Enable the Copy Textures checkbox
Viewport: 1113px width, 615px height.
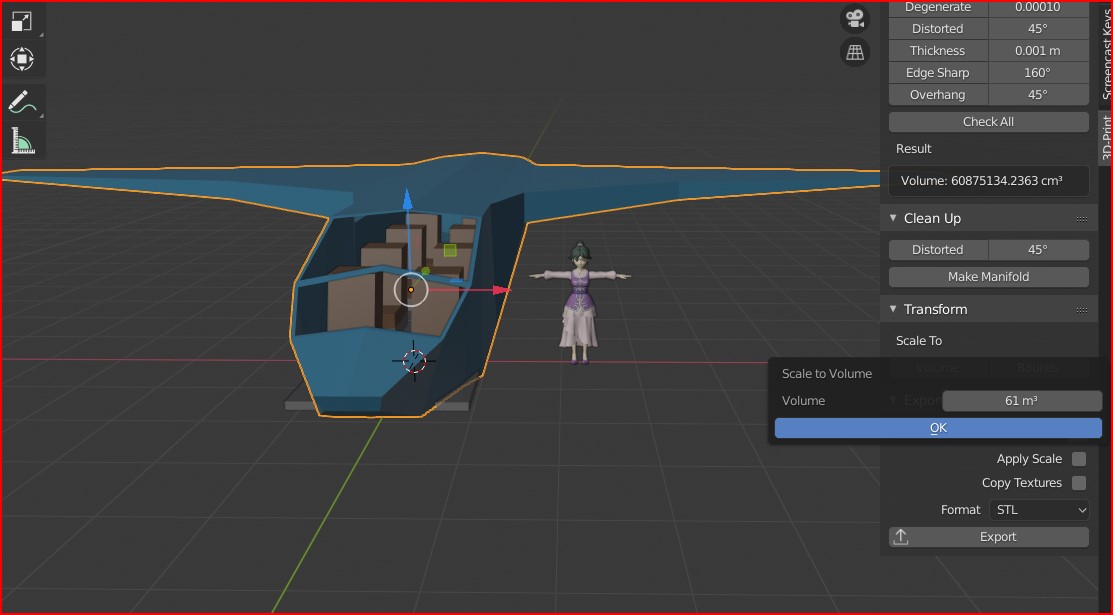[x=1079, y=483]
